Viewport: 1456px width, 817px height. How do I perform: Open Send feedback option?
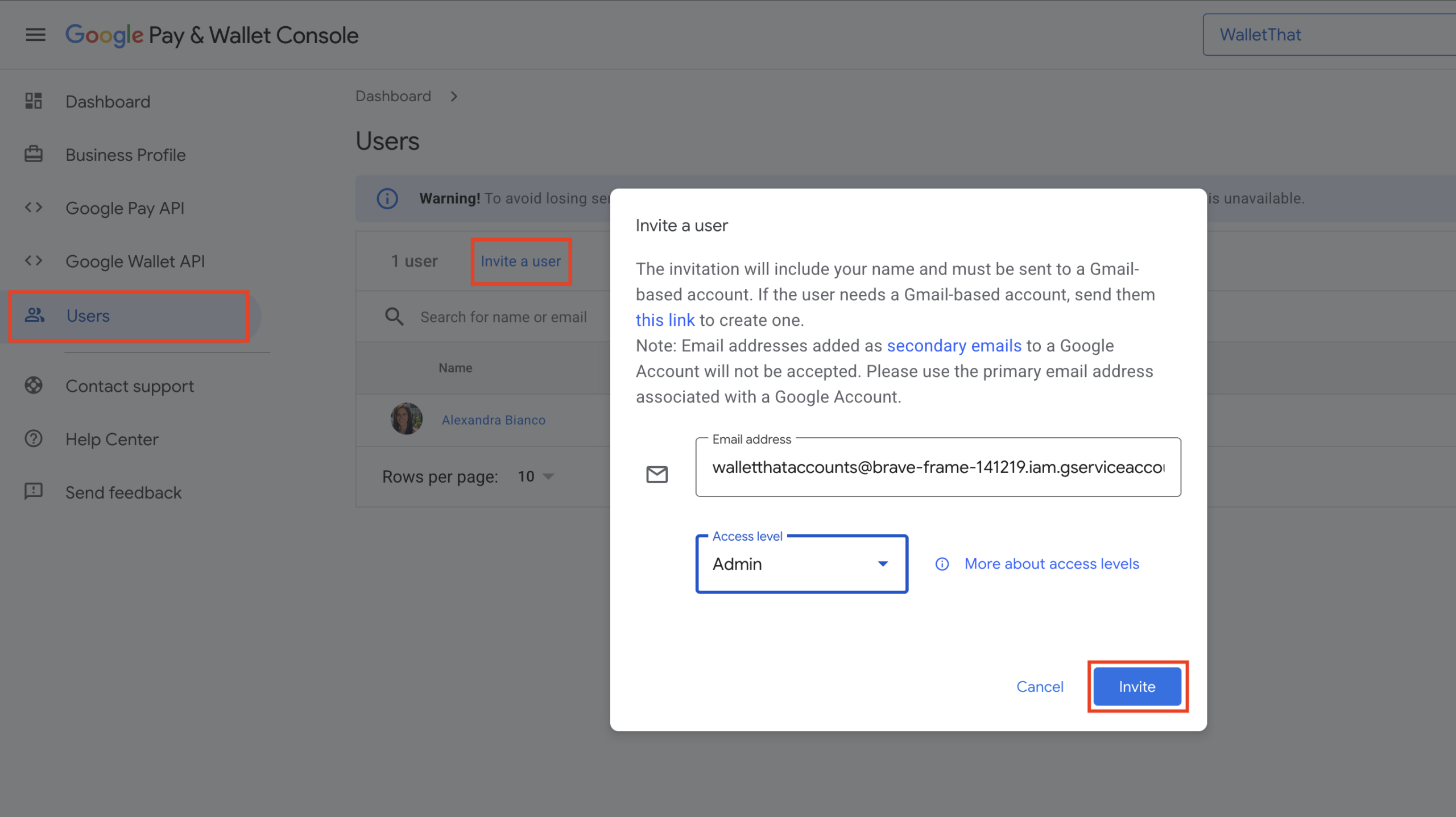123,492
